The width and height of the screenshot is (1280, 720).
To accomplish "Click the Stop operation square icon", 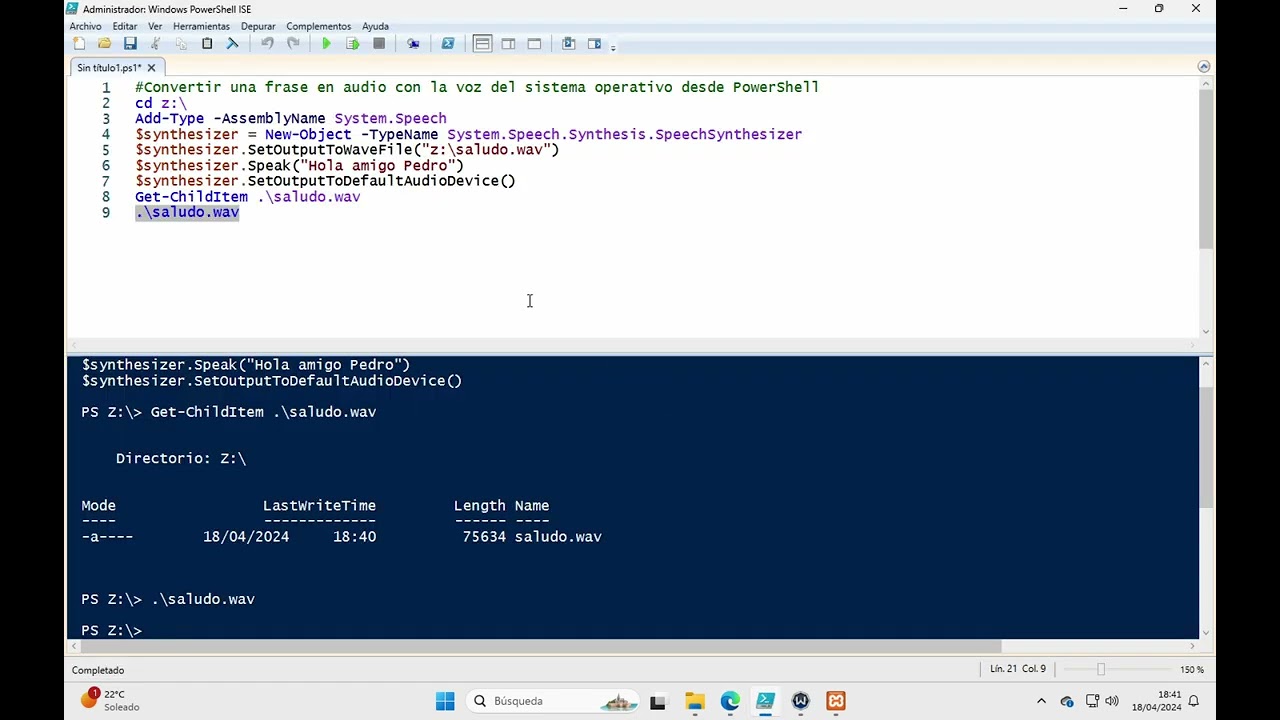I will [379, 44].
